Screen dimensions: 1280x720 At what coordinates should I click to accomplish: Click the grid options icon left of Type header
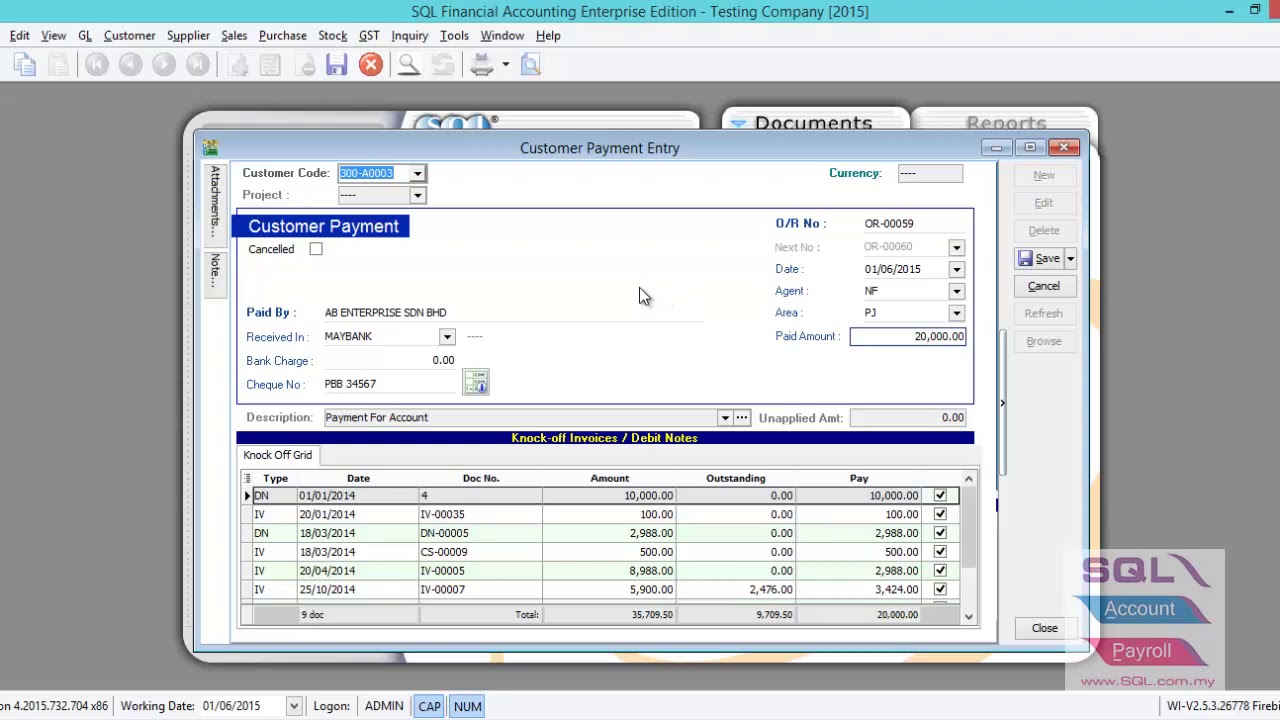(248, 478)
